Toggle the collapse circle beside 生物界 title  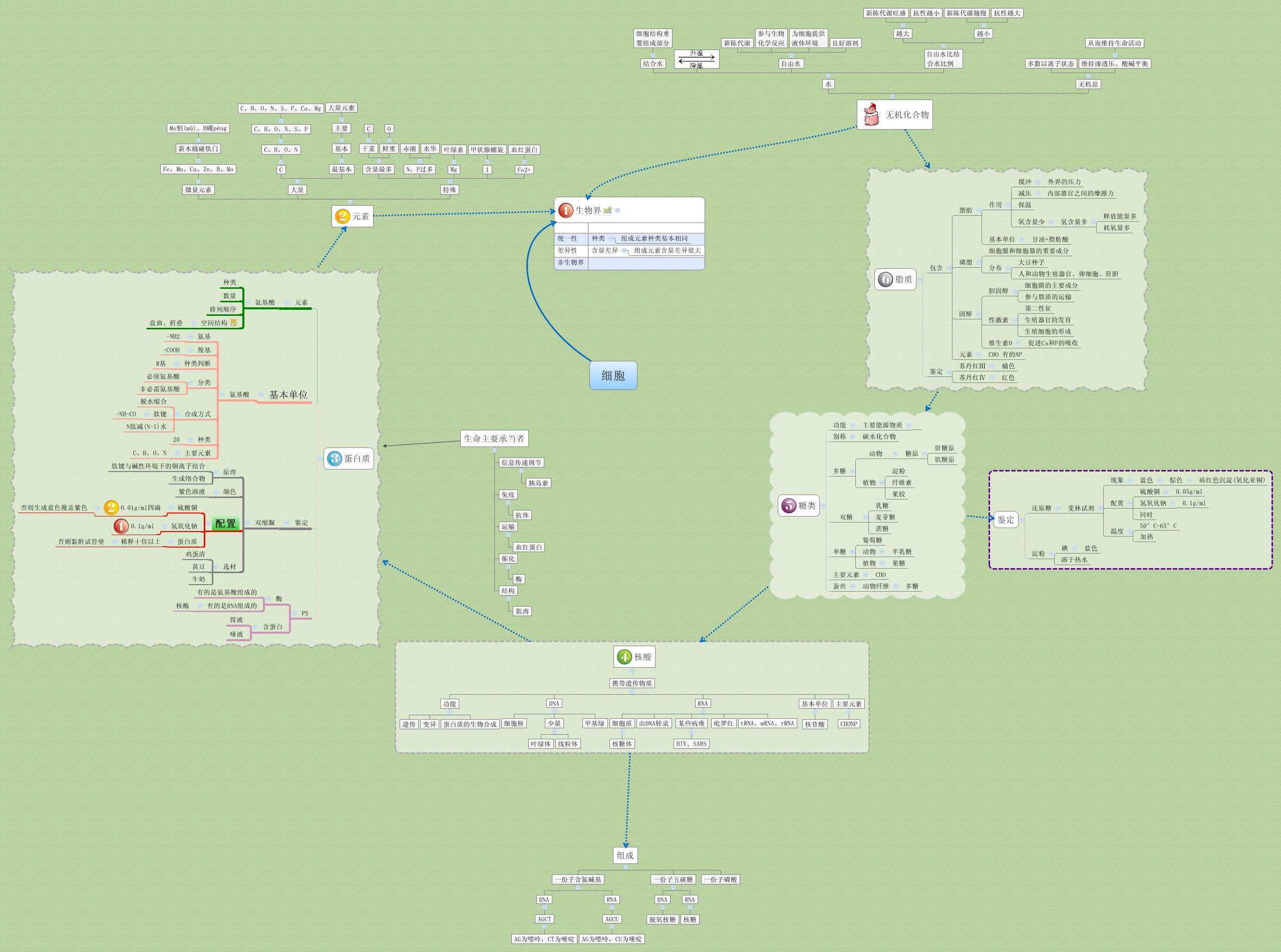point(618,211)
